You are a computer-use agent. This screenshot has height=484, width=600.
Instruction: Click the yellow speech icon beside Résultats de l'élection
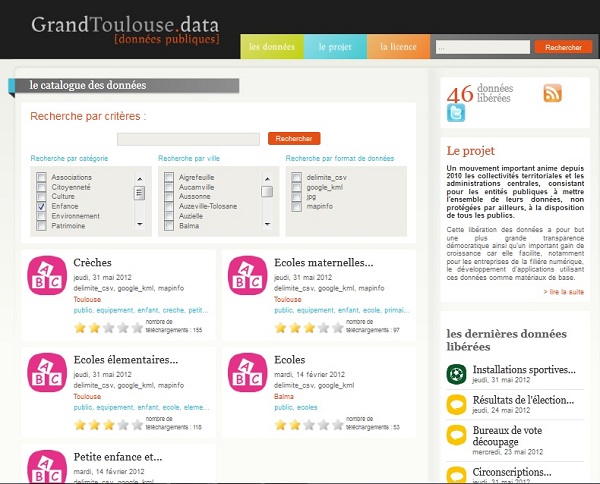456,404
